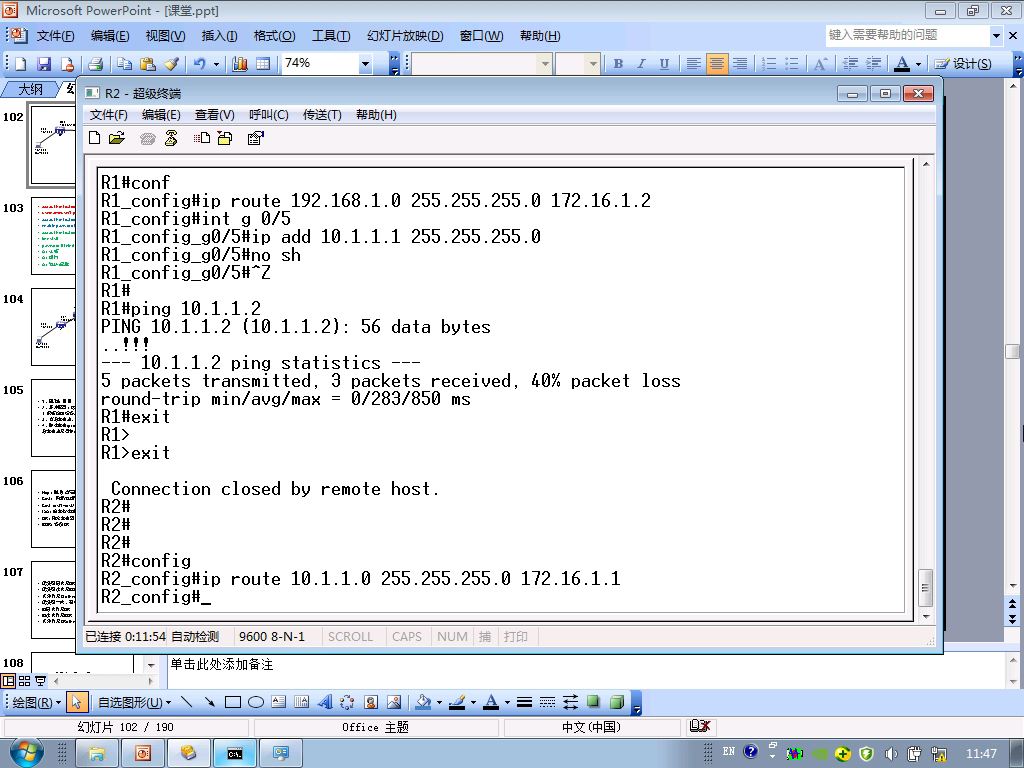Open Fill Color dropdown arrow in drawing toolbar
The height and width of the screenshot is (768, 1024).
(439, 703)
